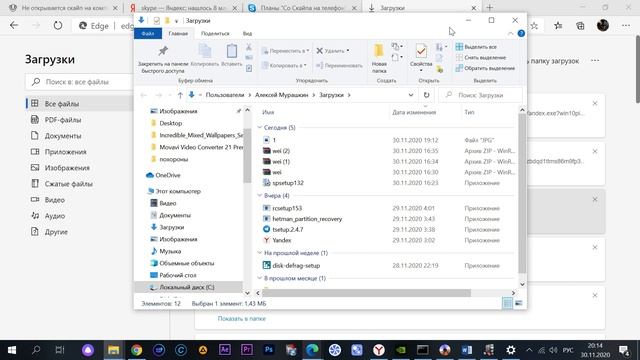Collapse the Вчера (4) group

[x=260, y=196]
